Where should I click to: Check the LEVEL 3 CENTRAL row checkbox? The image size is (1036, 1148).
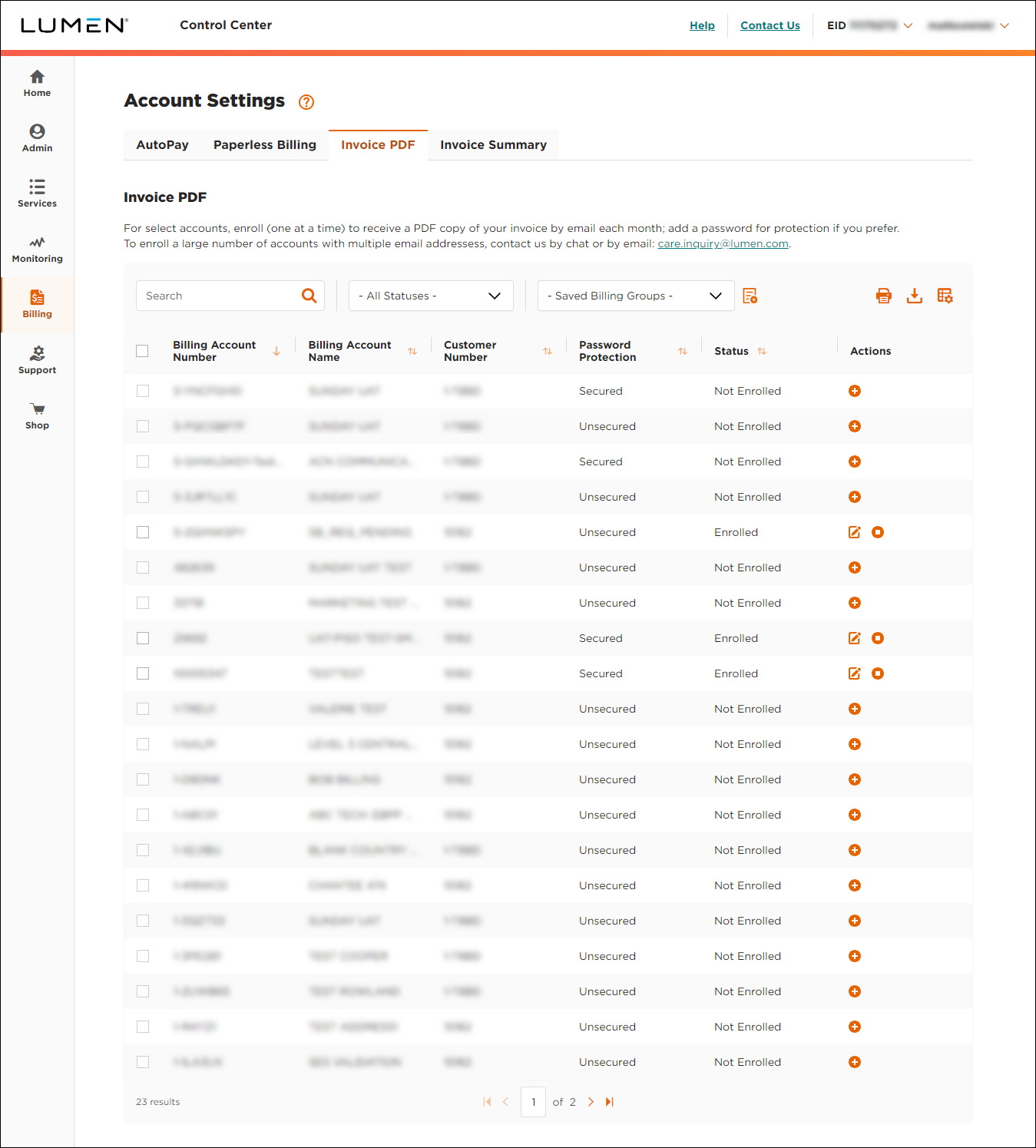(x=143, y=744)
